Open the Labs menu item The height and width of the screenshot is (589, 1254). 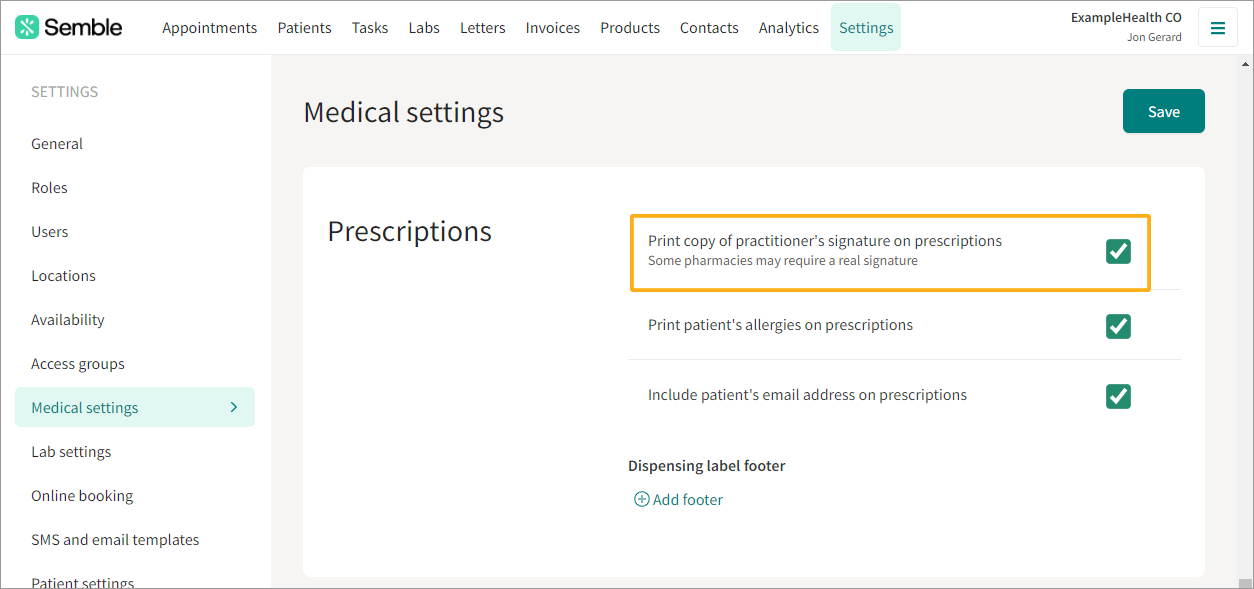[x=424, y=27]
